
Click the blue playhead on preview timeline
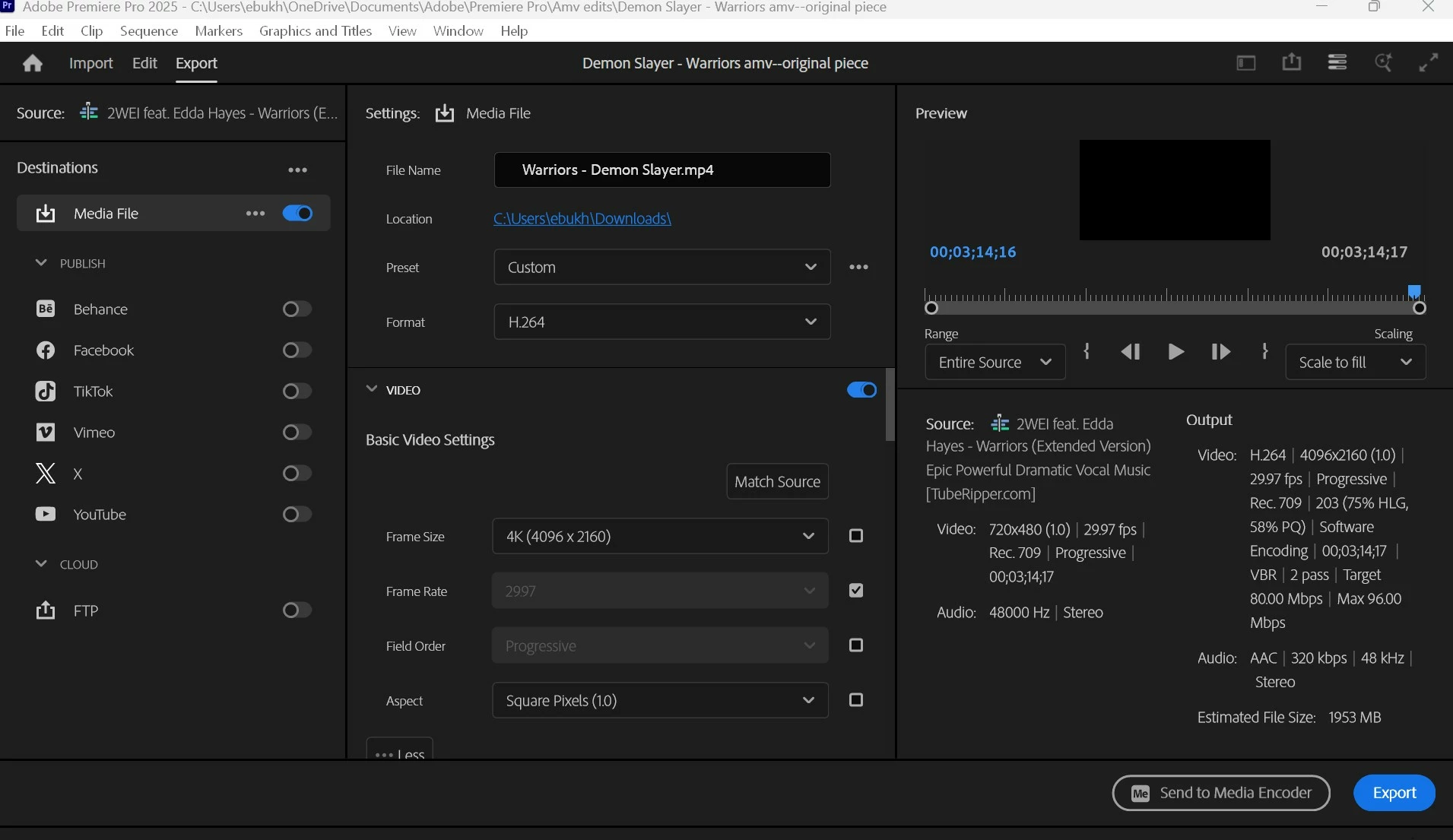[x=1414, y=292]
